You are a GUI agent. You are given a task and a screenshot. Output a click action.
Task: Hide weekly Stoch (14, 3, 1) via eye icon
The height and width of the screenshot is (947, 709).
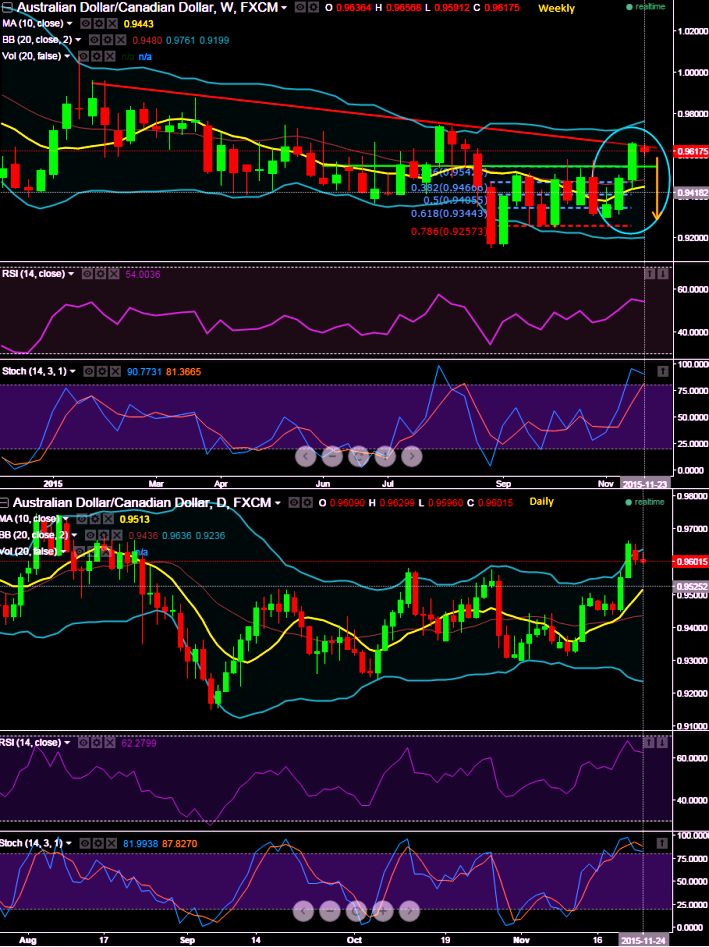tap(89, 371)
